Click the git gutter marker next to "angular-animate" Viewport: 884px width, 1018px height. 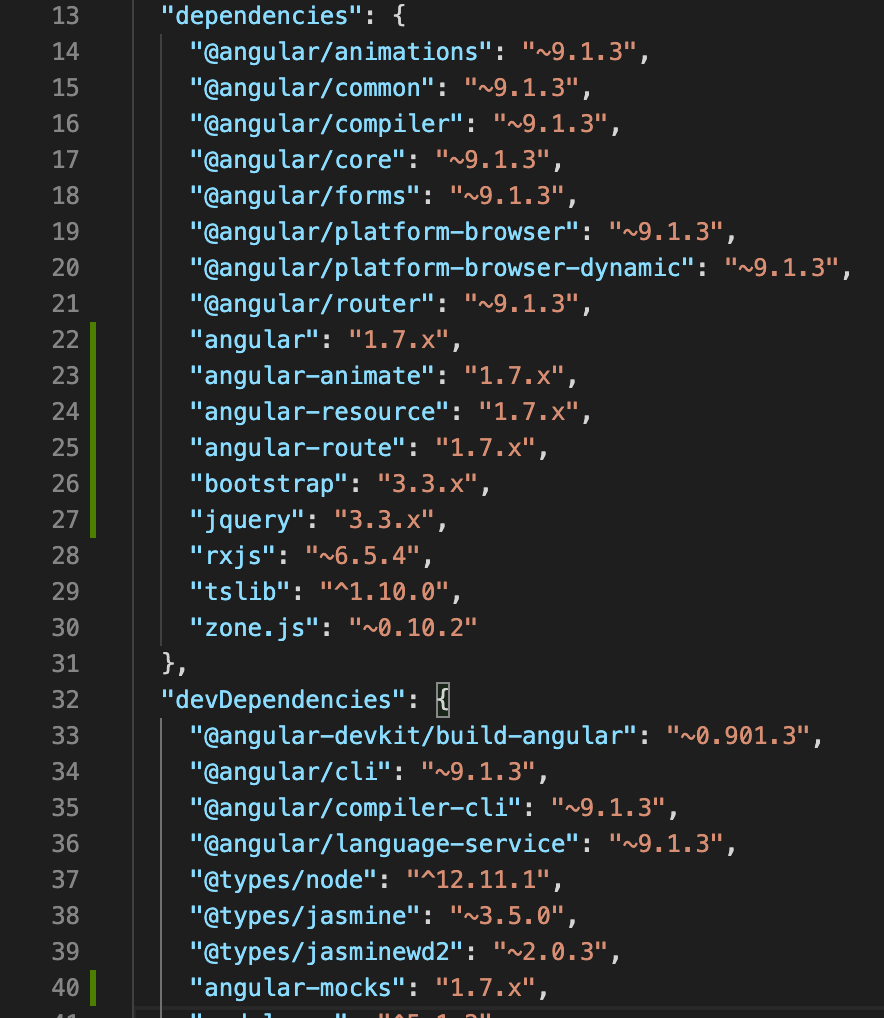point(94,375)
